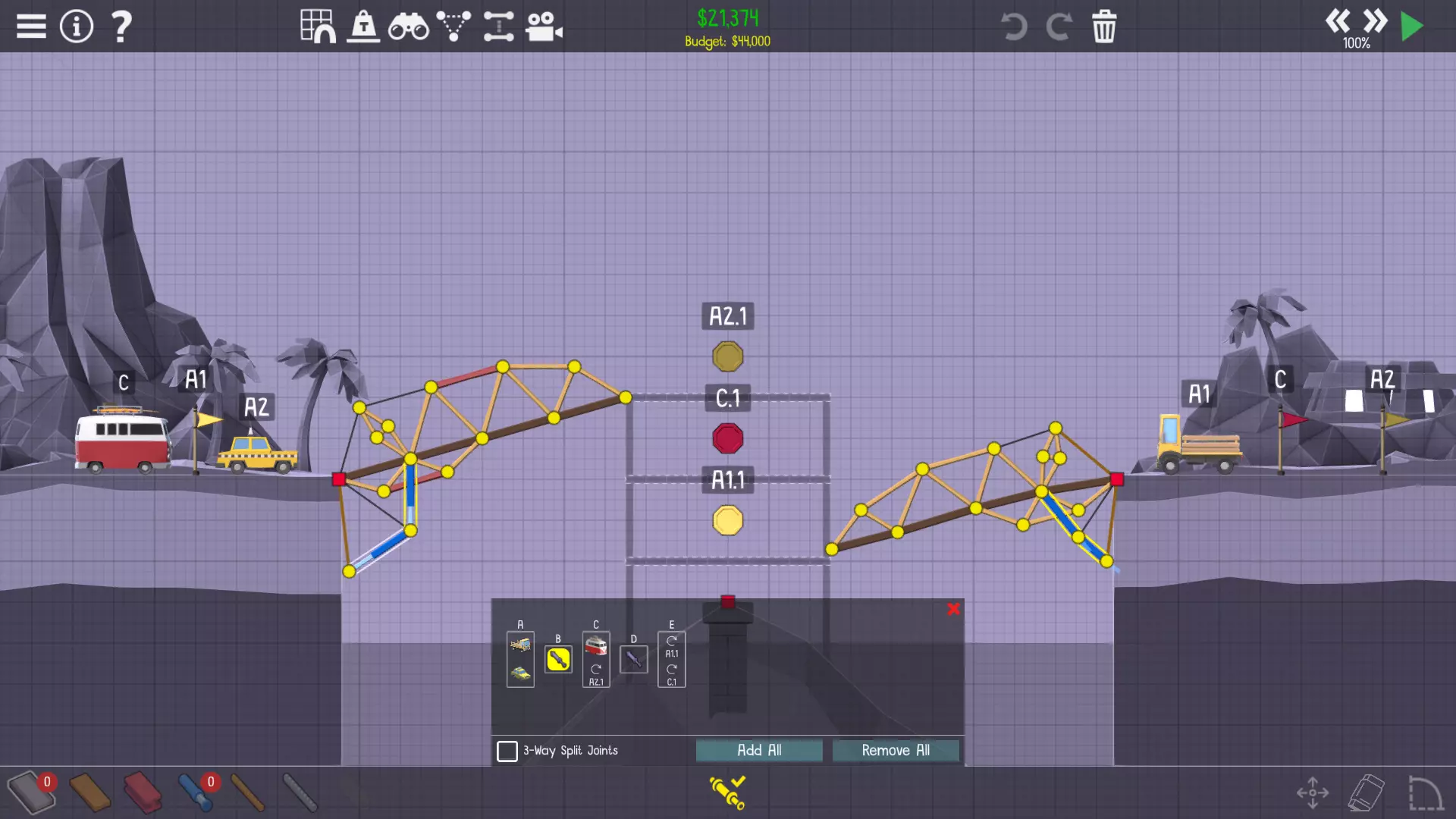Select hydraulic phase D in the sequence
Viewport: 1456px width, 819px height.
634,660
